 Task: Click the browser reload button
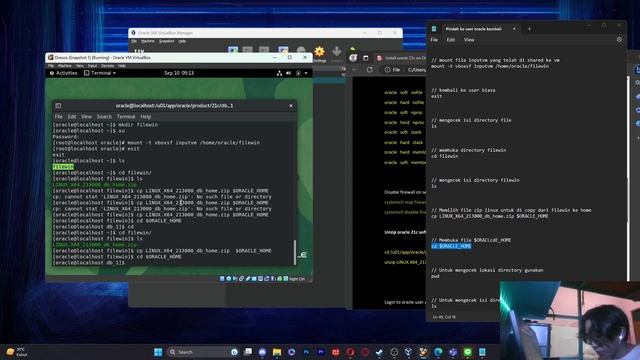(x=370, y=70)
